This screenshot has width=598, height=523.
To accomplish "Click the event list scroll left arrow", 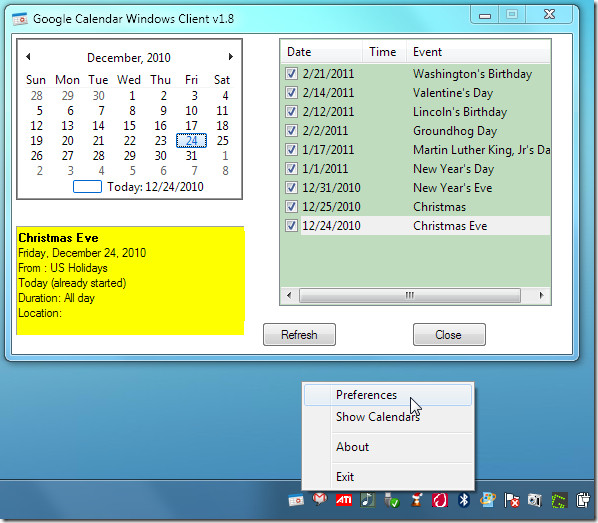I will coord(289,295).
